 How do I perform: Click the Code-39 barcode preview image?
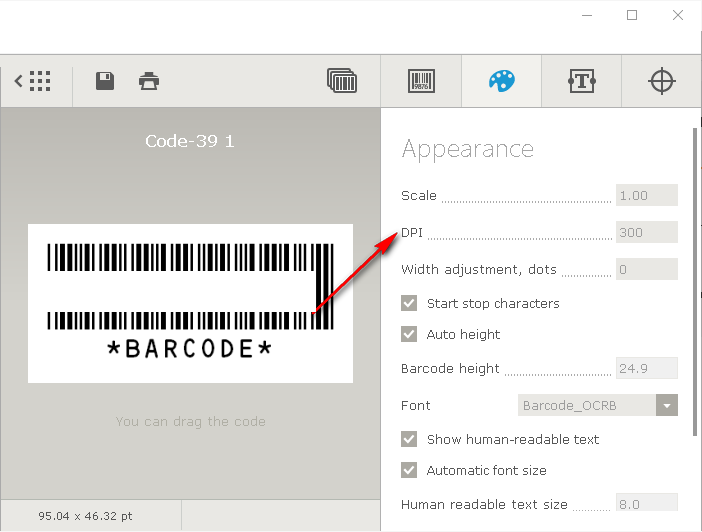[190, 302]
